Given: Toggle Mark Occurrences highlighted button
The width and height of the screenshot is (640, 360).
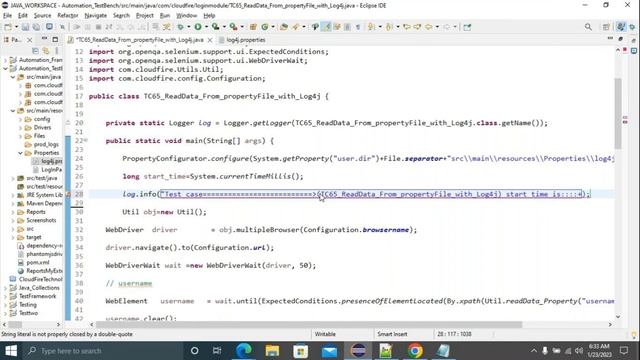Looking at the screenshot, I should click(326, 27).
